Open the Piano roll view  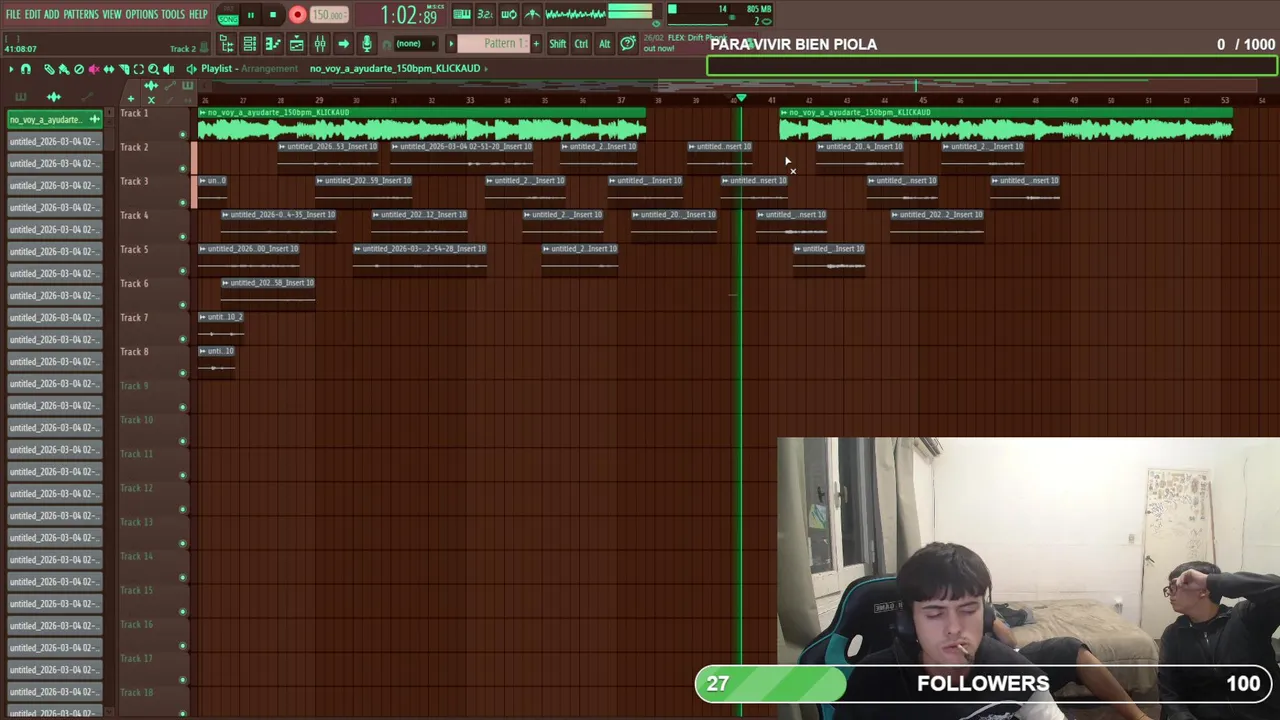pos(272,44)
